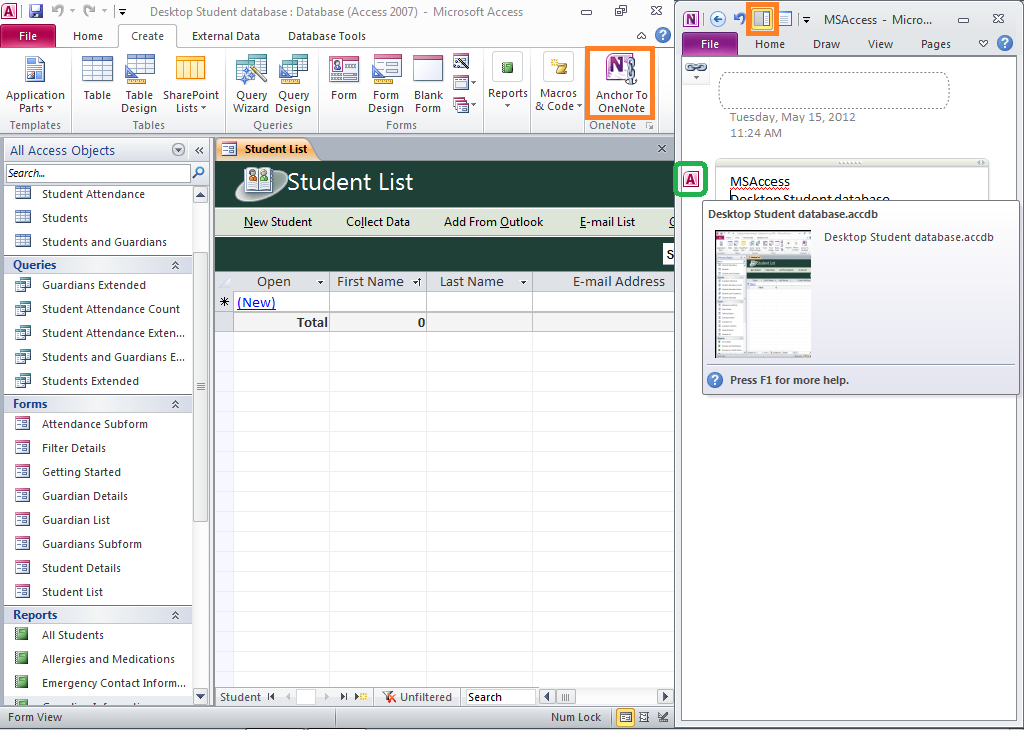Expand the OneNote ribbon with caret
Viewport: 1024px width, 730px height.
pos(983,44)
